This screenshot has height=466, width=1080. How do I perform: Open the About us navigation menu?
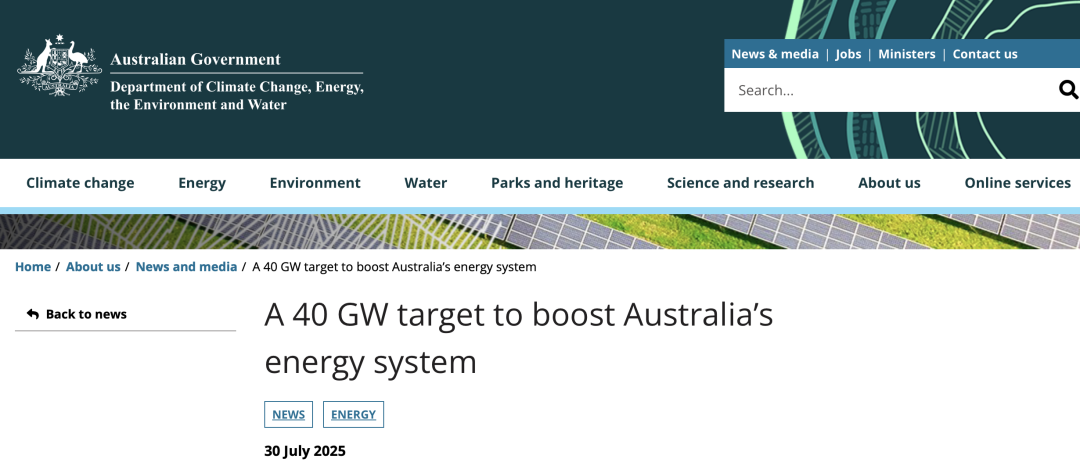click(x=889, y=183)
